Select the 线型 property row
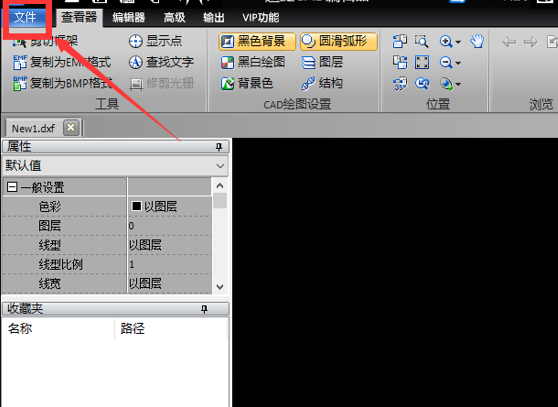 107,245
